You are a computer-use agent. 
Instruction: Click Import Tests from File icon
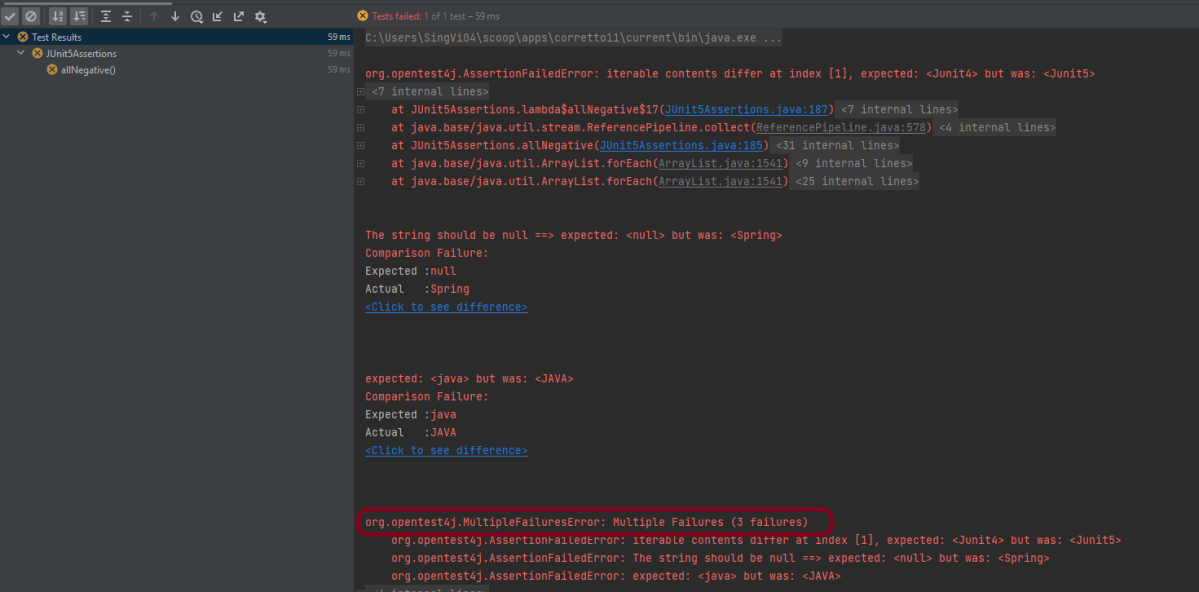pos(217,16)
